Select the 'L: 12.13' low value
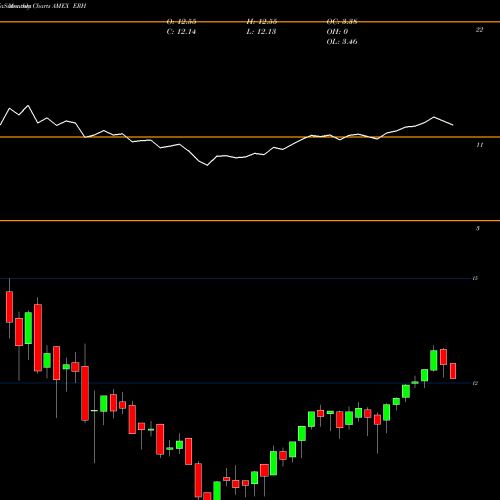Image resolution: width=500 pixels, height=500 pixels. point(261,32)
